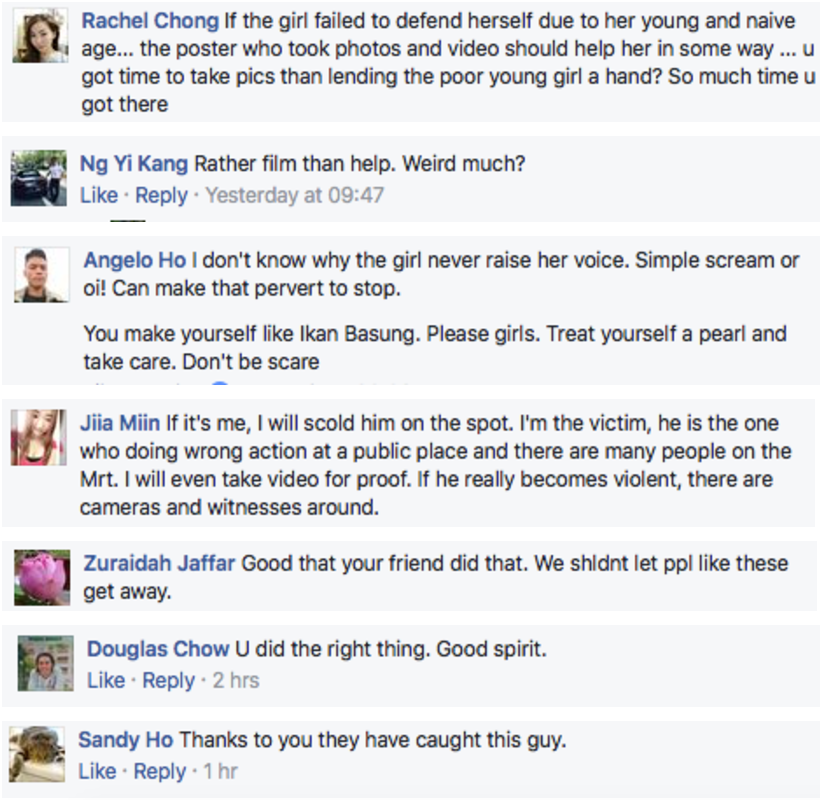Viewport: 820px width, 800px height.
Task: Click the Douglas Chow name link
Action: tap(158, 649)
